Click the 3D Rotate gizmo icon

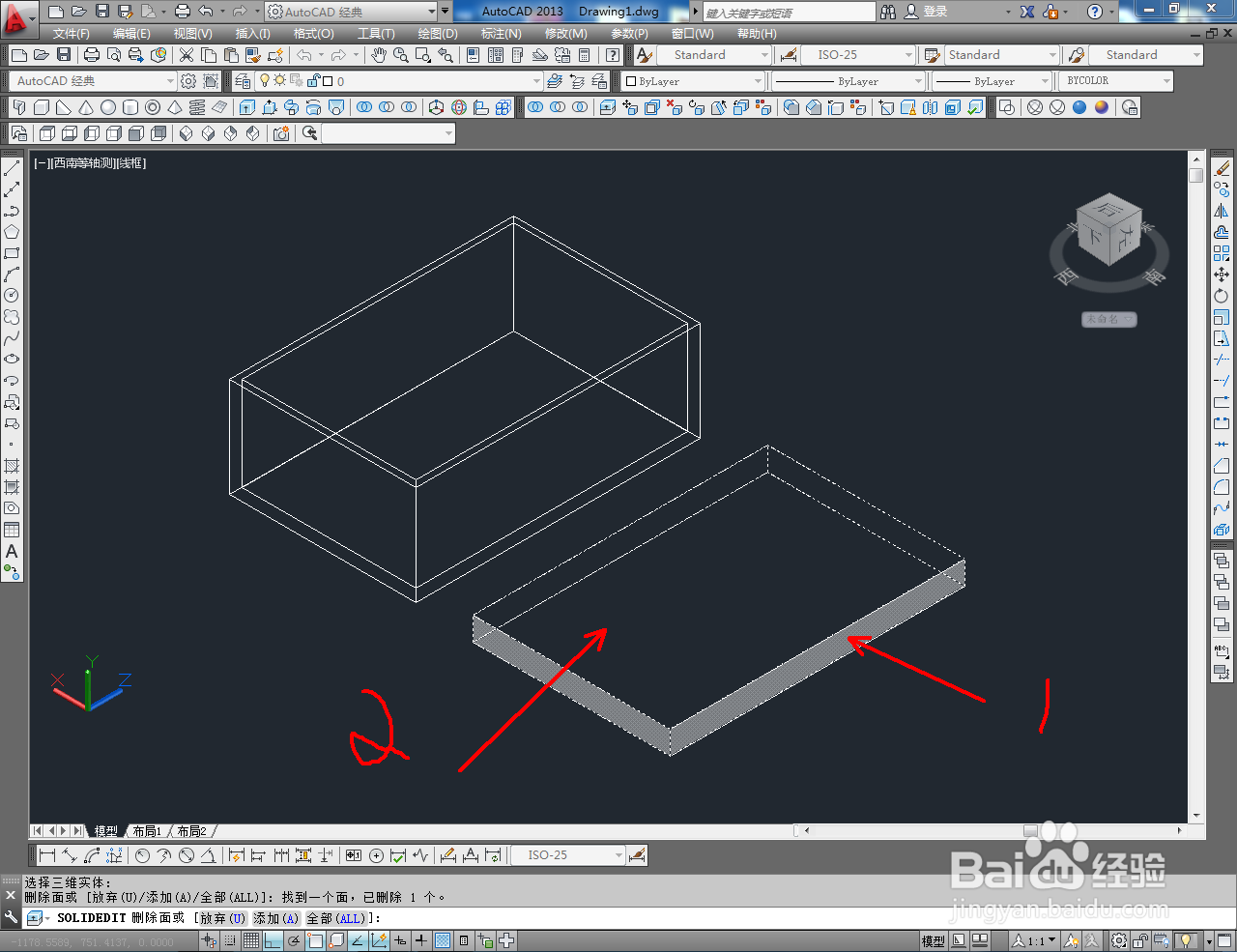(x=459, y=107)
